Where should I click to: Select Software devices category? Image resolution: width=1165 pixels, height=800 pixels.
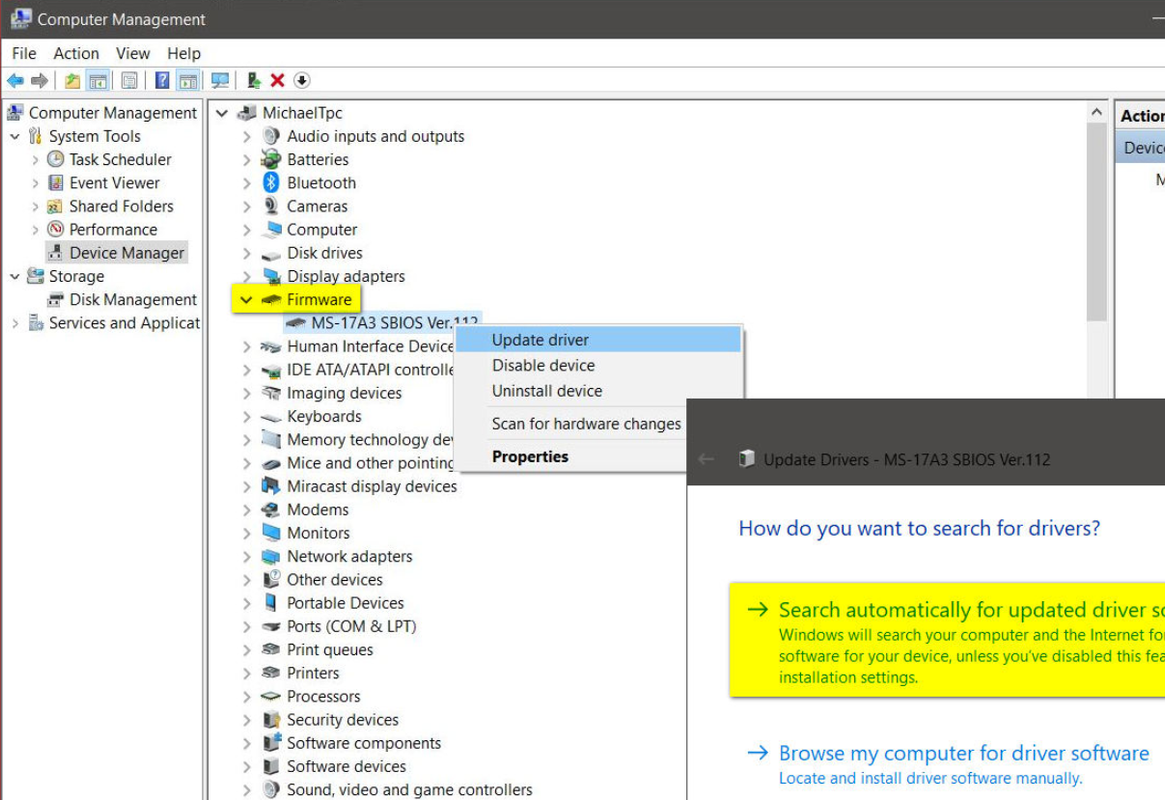coord(346,767)
